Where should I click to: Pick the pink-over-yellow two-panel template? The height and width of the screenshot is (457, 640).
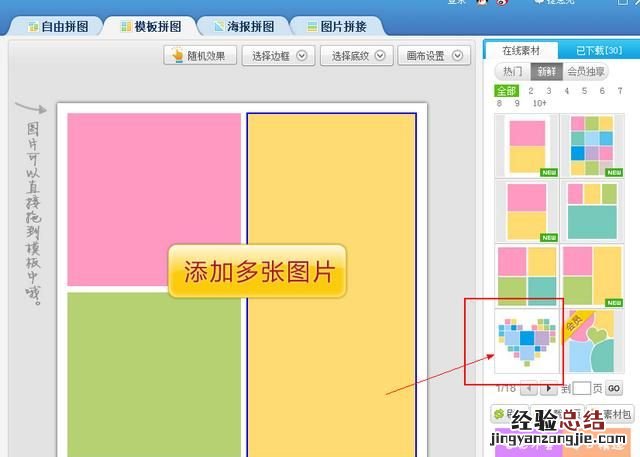(x=527, y=146)
